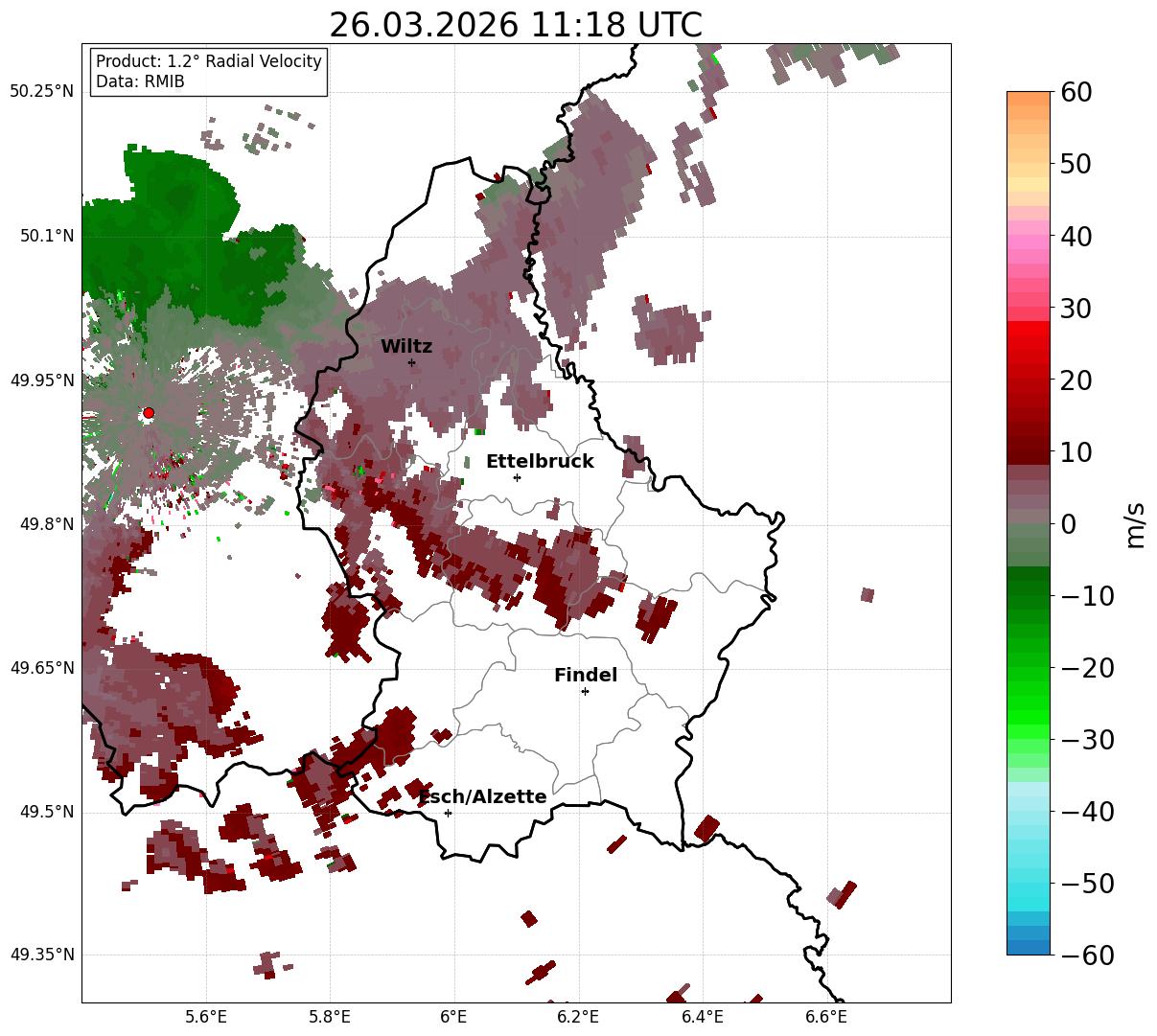Click the Data: RMIB text

pos(140,81)
